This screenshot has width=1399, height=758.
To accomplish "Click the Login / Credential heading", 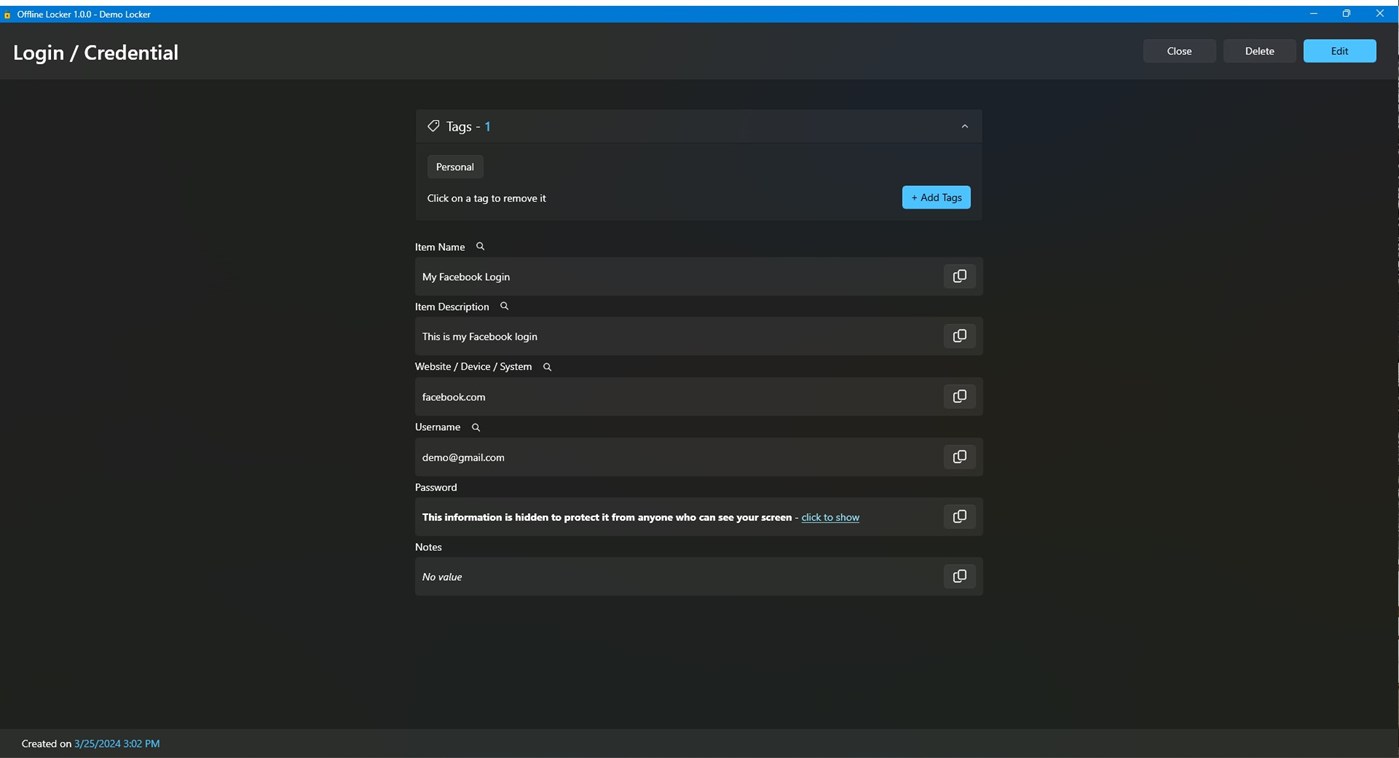I will pyautogui.click(x=95, y=53).
